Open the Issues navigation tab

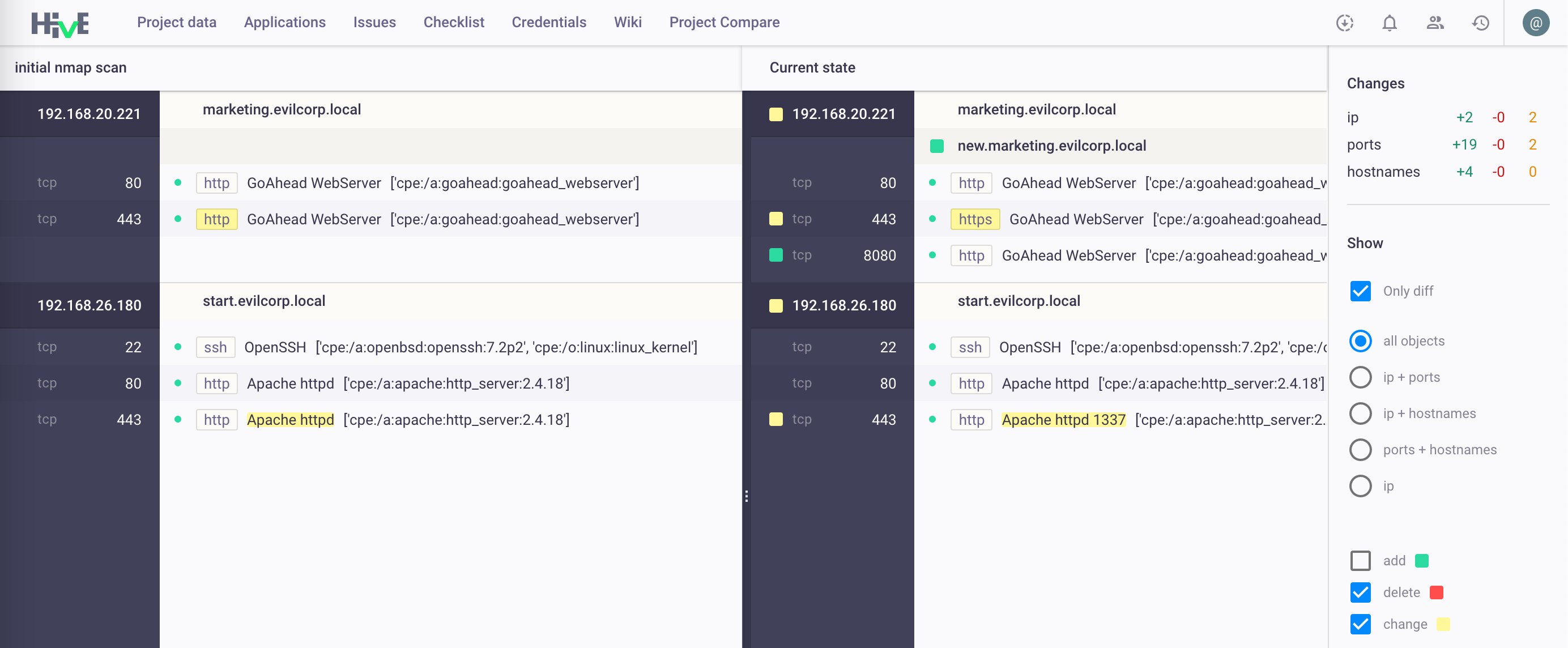point(375,22)
